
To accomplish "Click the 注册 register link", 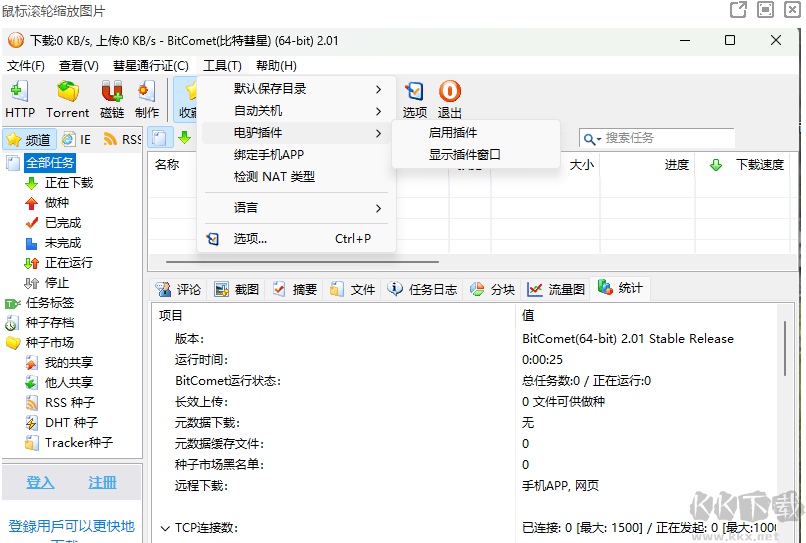I will [102, 482].
